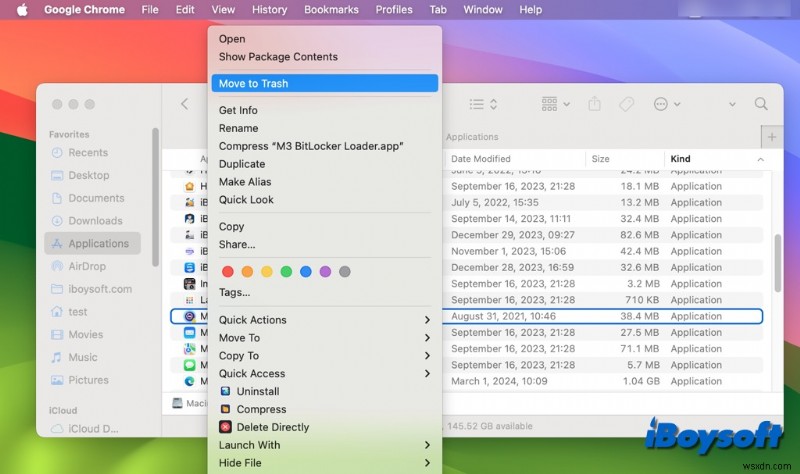This screenshot has height=474, width=800.
Task: Sort by the Date Modified column
Action: click(514, 159)
